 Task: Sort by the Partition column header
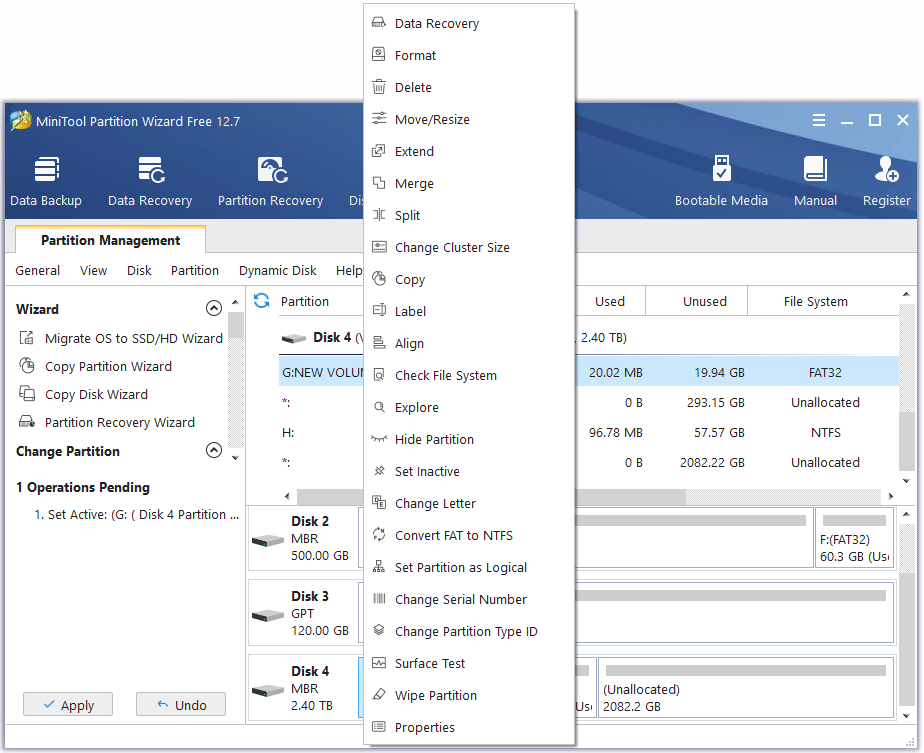point(305,301)
